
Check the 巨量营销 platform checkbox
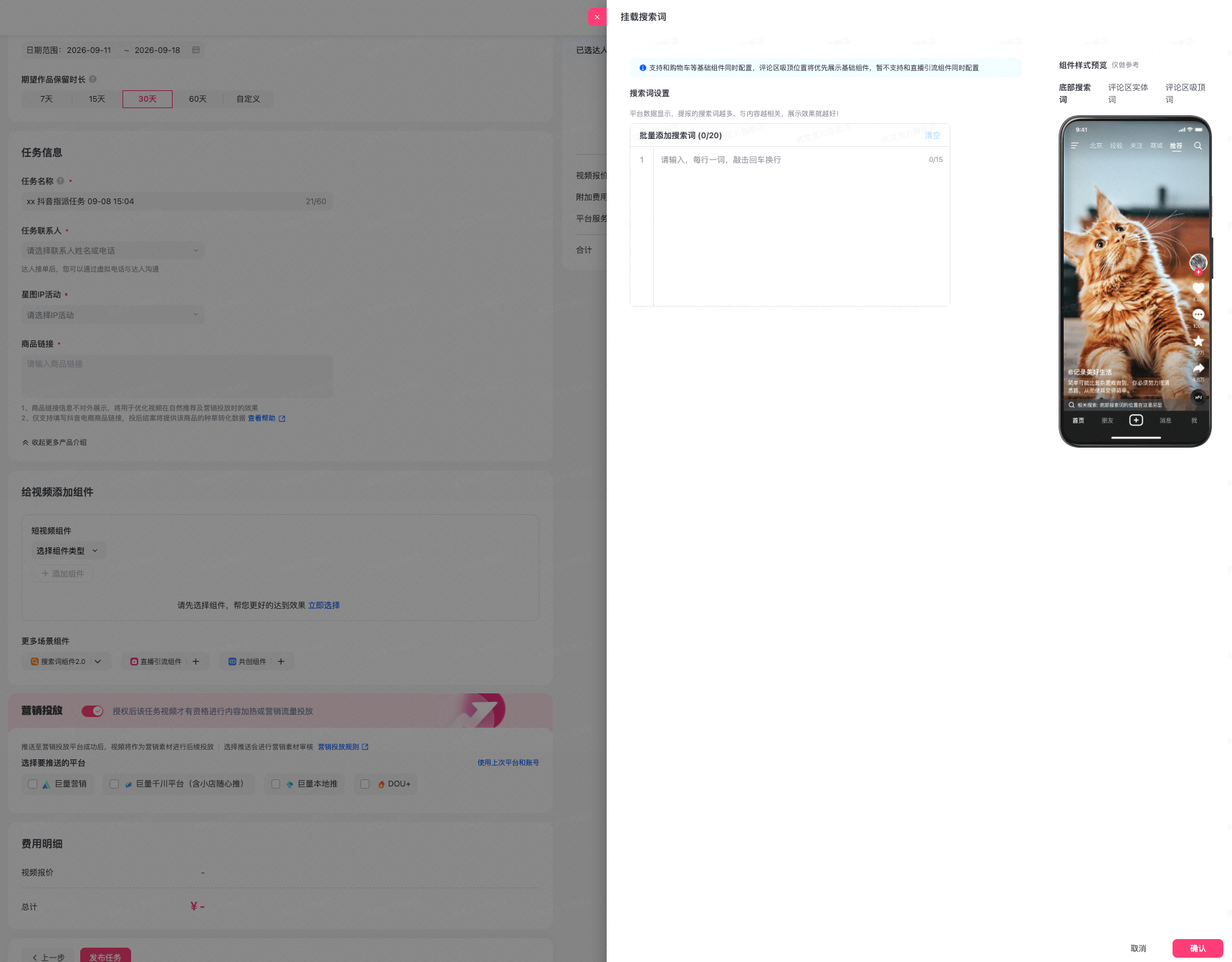coord(32,784)
